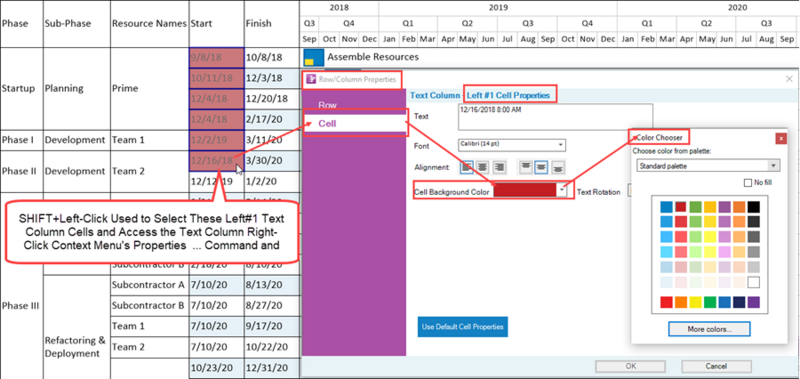Click the Finish cell showing 3/30/20
This screenshot has width=800, height=379.
click(x=271, y=161)
